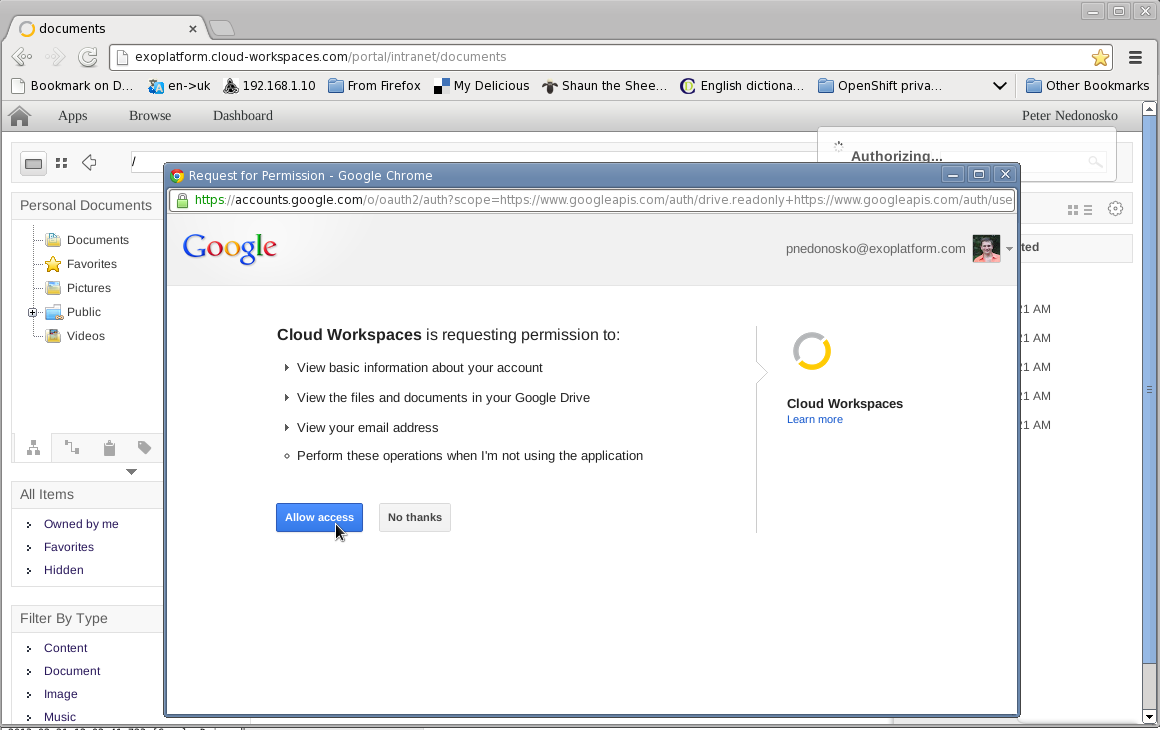Click the home icon in portal toolbar
Image resolution: width=1160 pixels, height=730 pixels.
point(20,116)
